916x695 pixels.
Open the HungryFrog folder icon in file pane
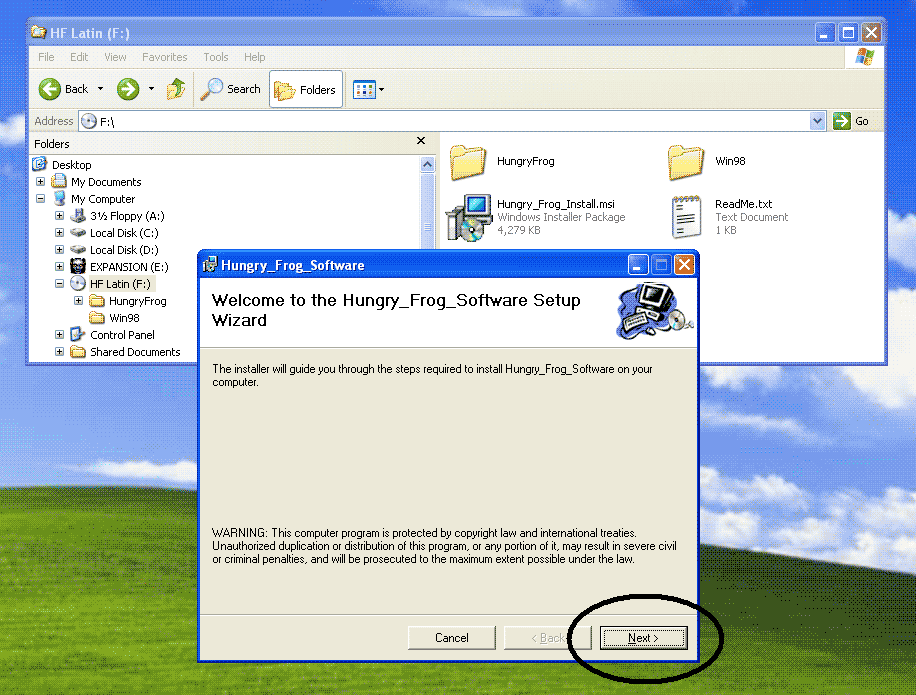pos(467,161)
